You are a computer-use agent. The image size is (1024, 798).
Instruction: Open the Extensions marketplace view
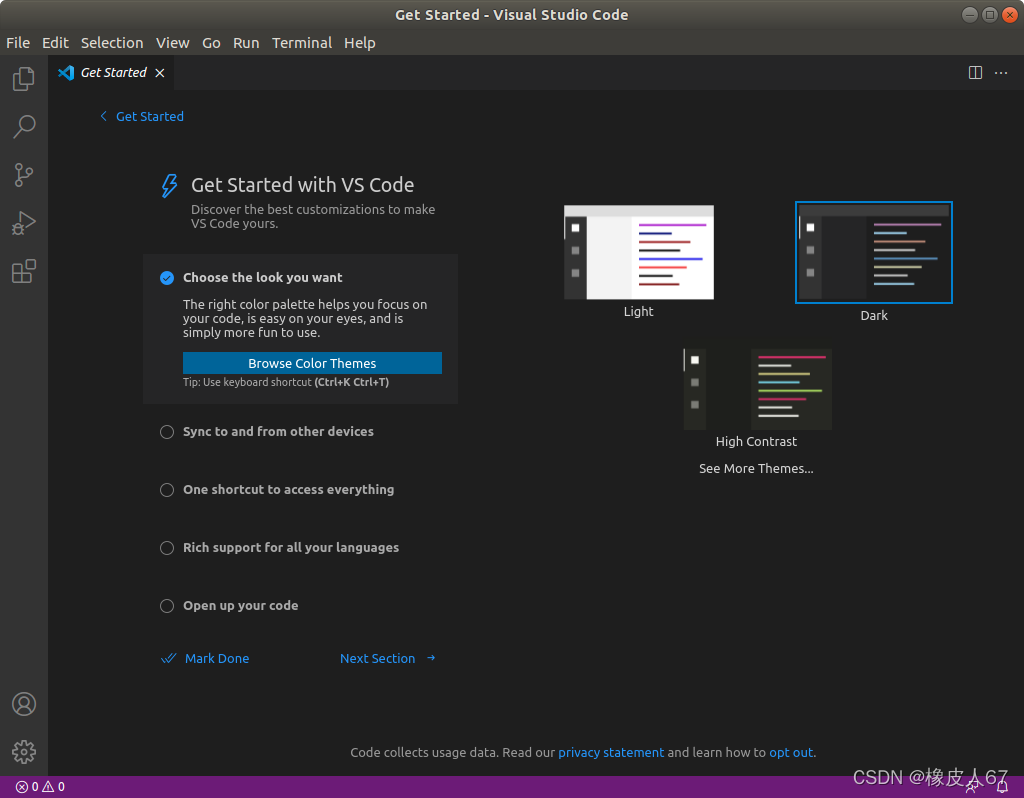tap(23, 271)
